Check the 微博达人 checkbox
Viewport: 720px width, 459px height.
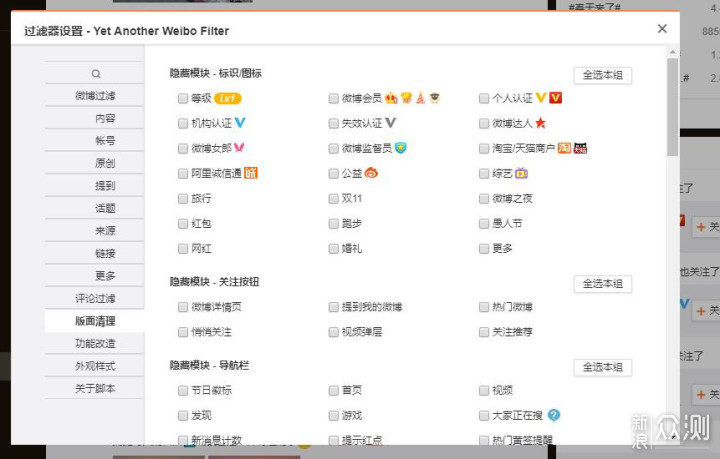pos(484,123)
